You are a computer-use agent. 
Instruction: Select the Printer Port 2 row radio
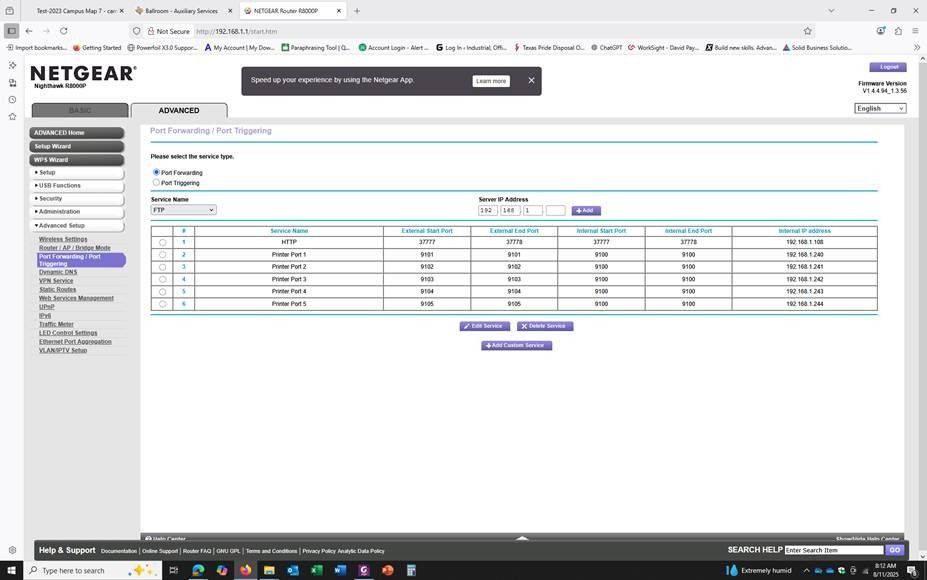click(x=162, y=267)
